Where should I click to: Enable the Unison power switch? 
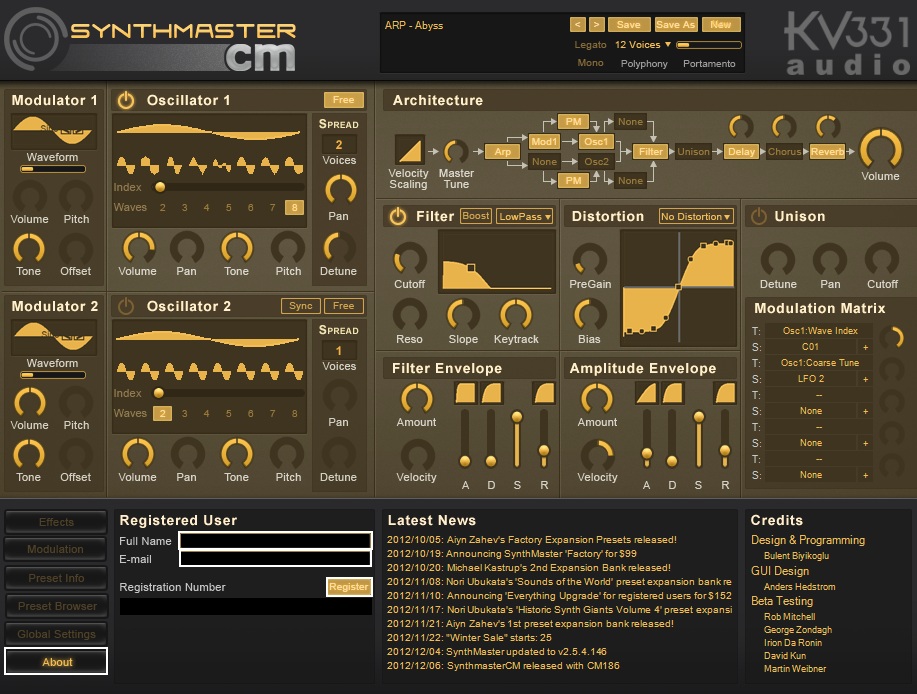[759, 216]
